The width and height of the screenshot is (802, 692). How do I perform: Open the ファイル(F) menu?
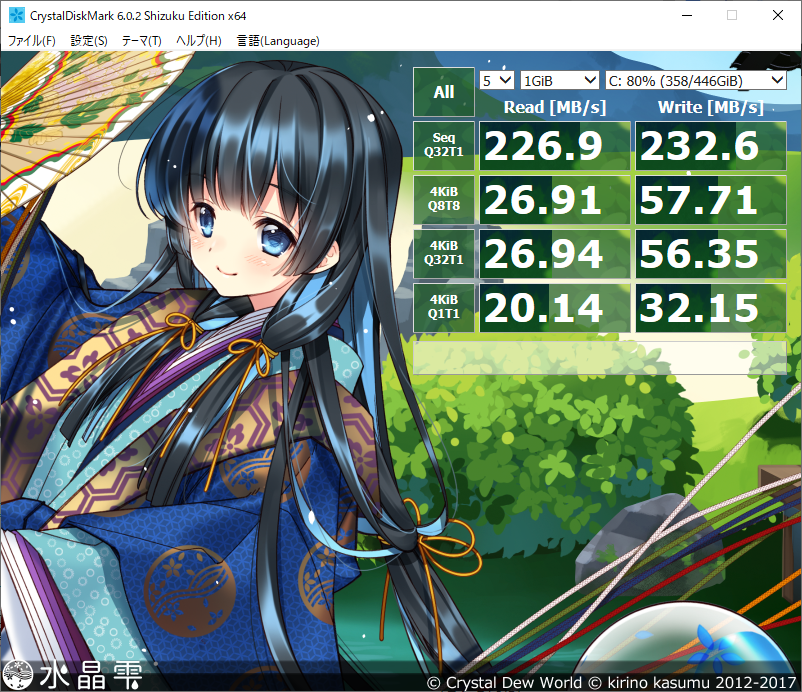pyautogui.click(x=32, y=41)
